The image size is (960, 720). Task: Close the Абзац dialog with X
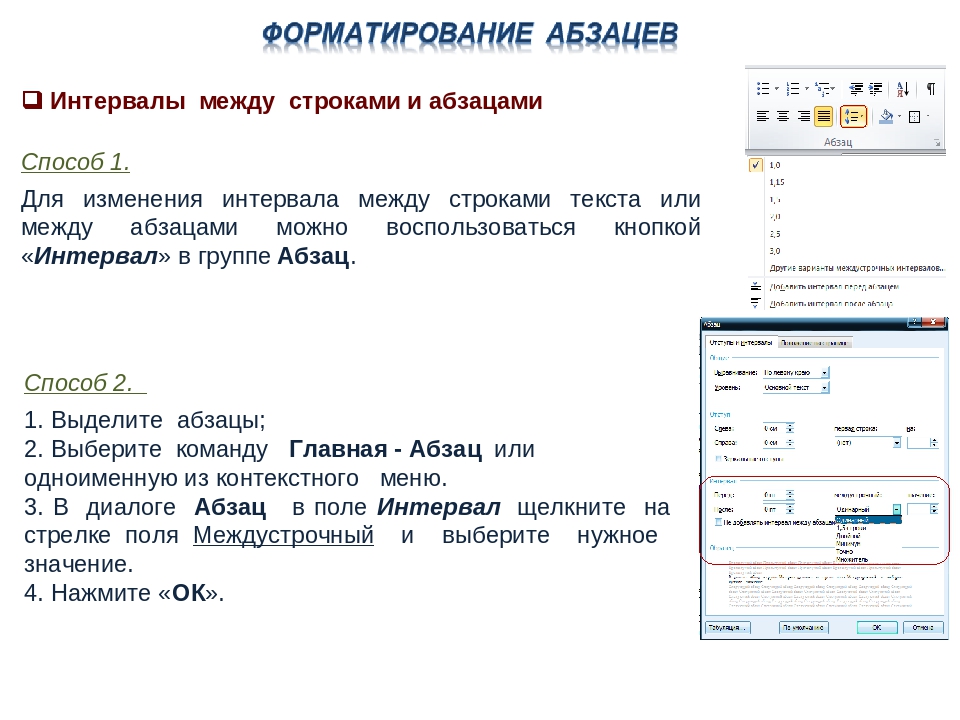[x=935, y=322]
